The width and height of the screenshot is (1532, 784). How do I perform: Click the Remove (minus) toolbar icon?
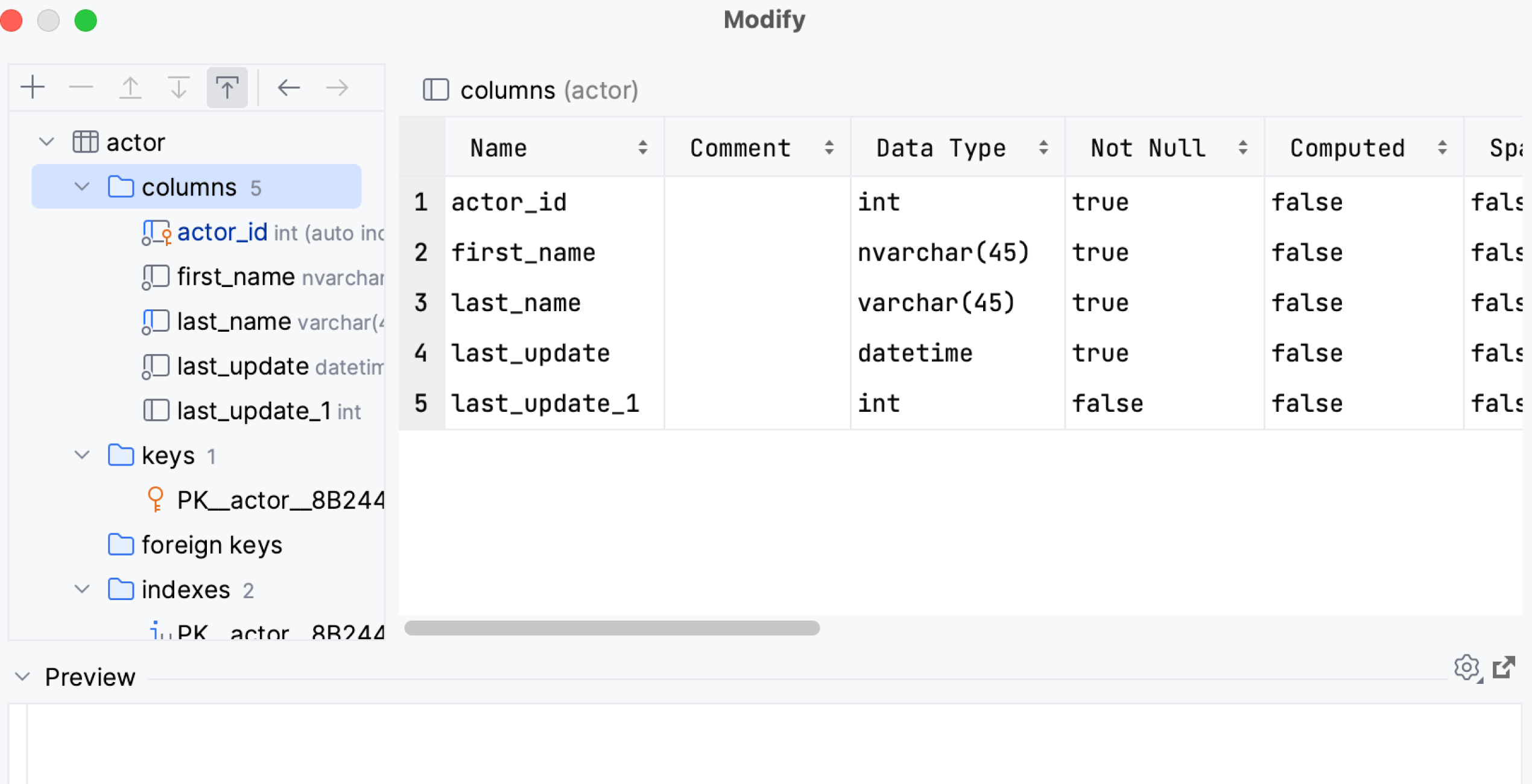[81, 88]
